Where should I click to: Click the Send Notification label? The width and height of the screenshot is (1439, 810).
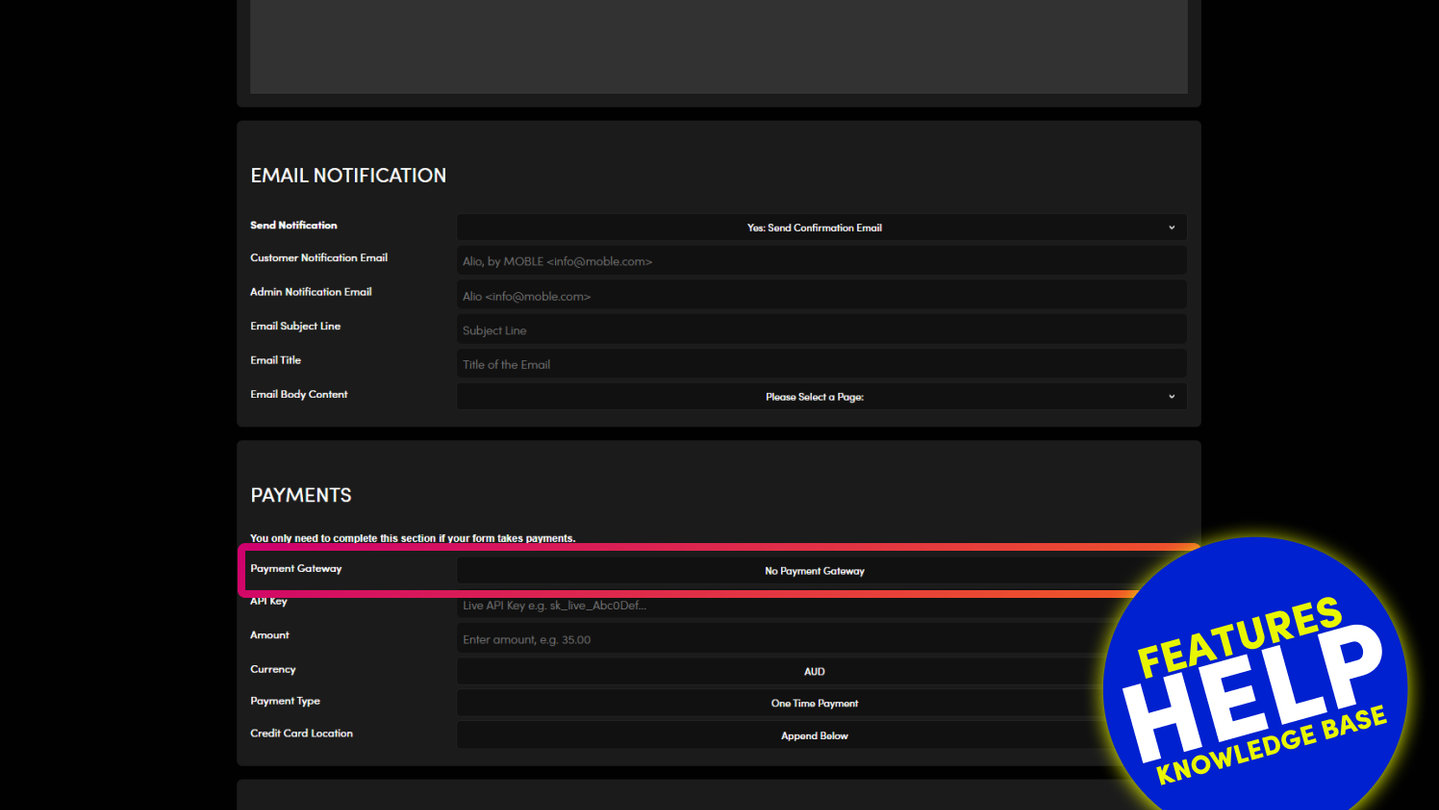294,226
